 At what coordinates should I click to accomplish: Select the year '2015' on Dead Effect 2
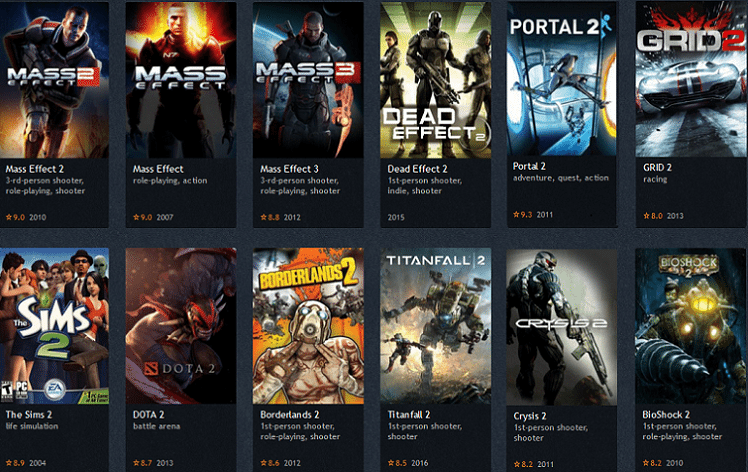coord(396,217)
